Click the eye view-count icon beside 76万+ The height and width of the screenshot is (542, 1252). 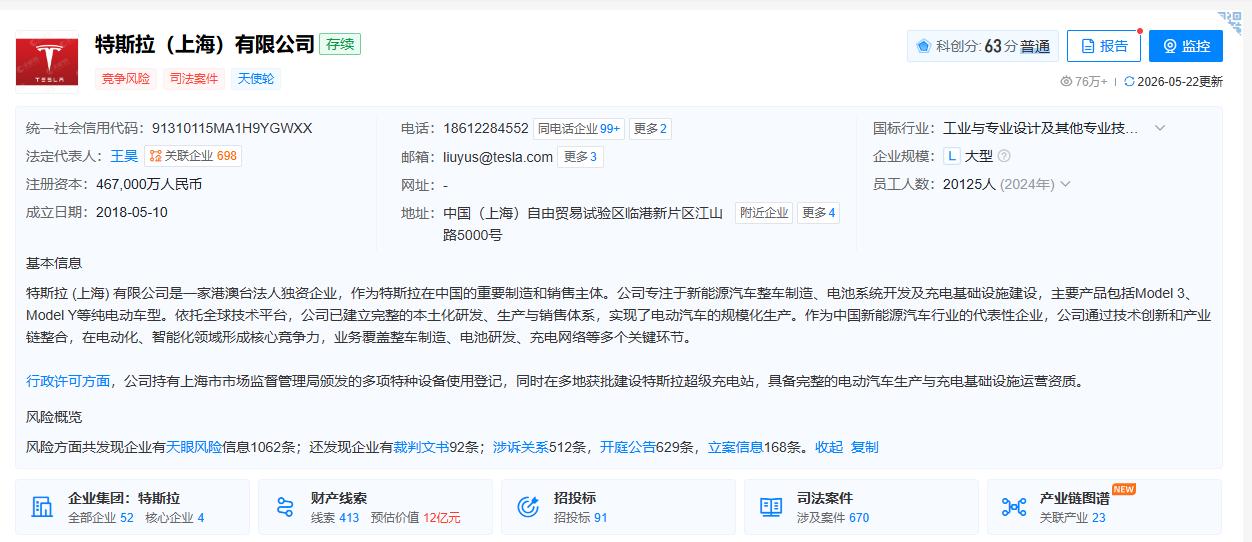[1066, 82]
